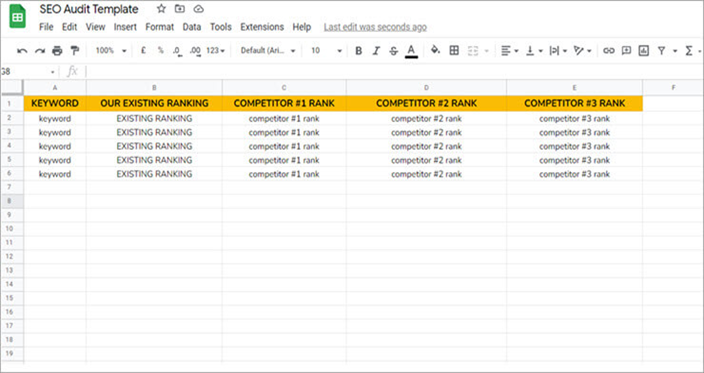Open vertical align dropdown
704x373 pixels.
click(x=534, y=51)
